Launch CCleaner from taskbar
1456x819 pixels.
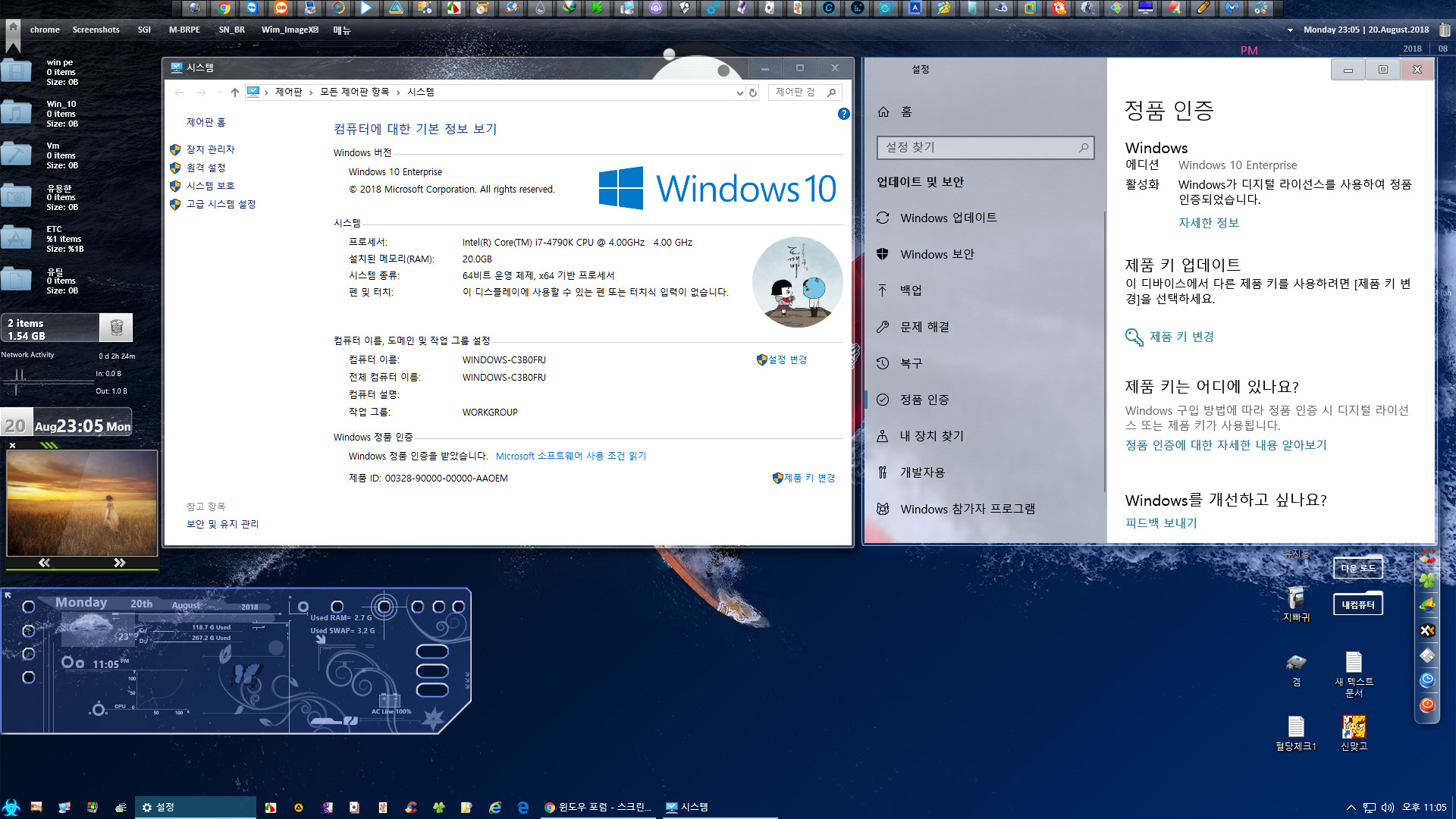coord(411,808)
